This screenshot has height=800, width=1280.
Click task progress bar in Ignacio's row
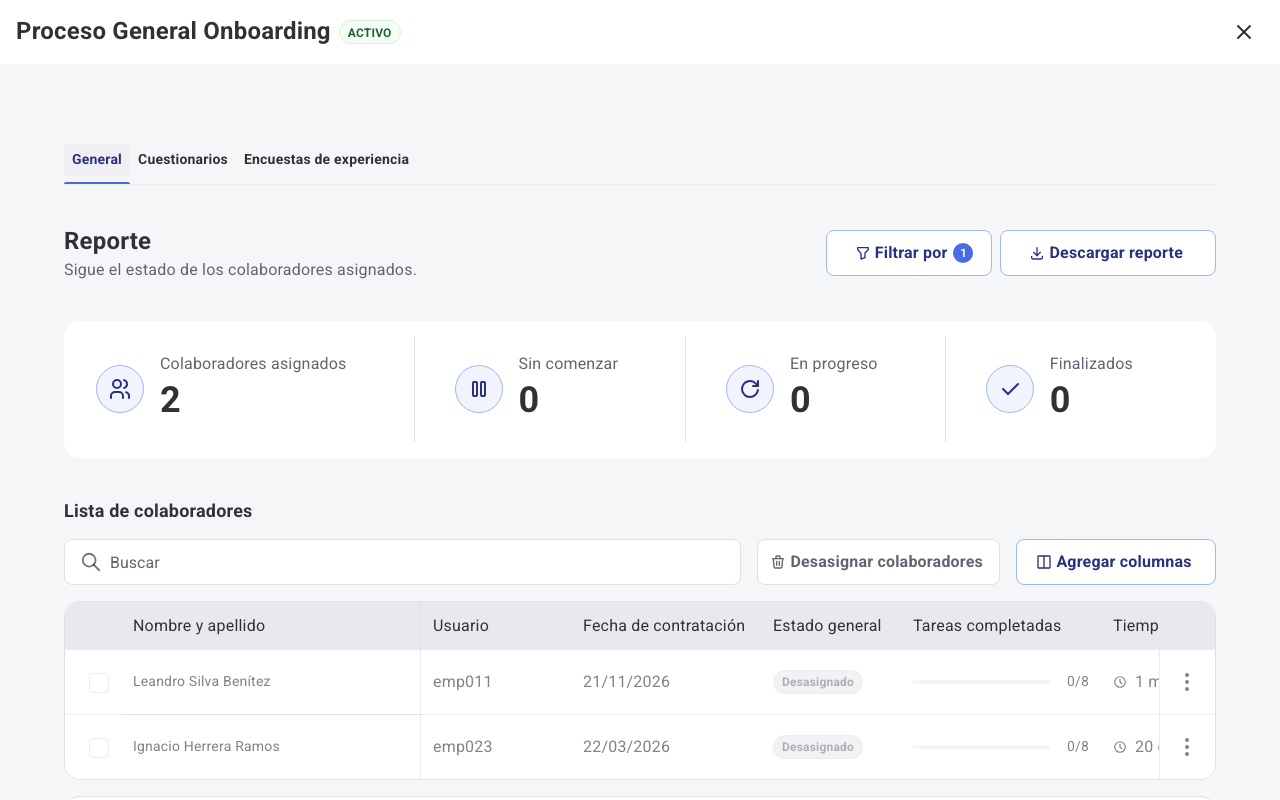point(982,747)
